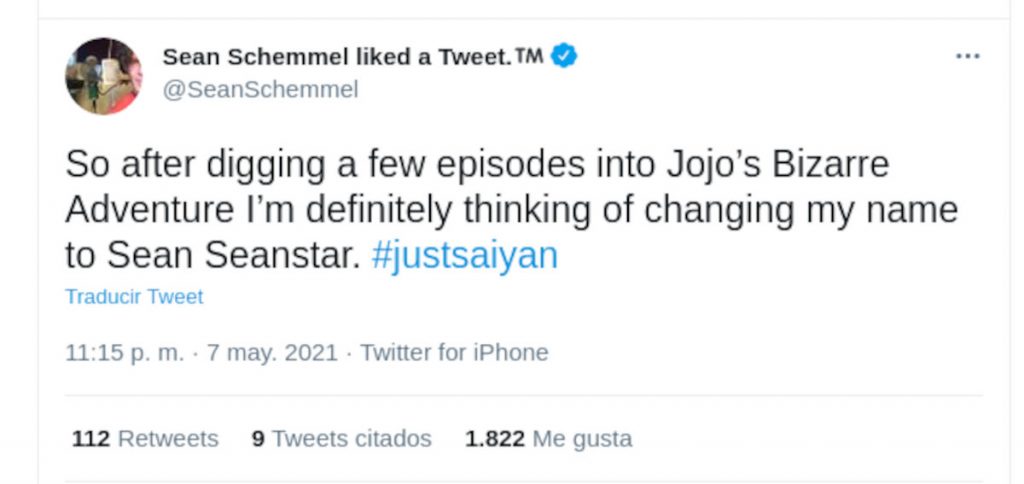The width and height of the screenshot is (1024, 484).
Task: Click the tweet text mentioning Jojo's Bizarre Adventure
Action: coord(477,164)
